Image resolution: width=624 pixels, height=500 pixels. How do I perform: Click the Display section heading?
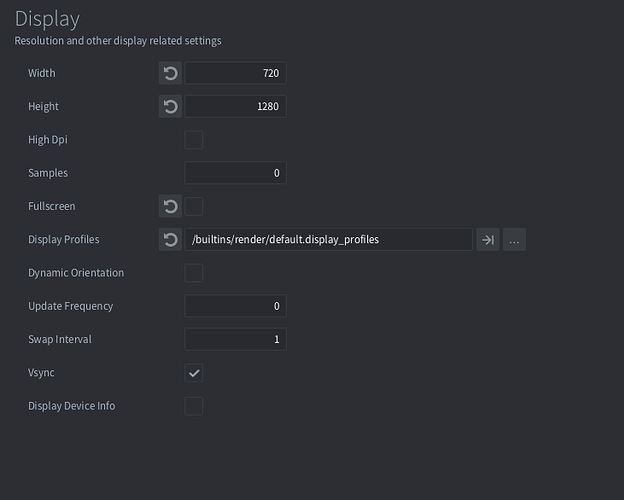(x=47, y=19)
